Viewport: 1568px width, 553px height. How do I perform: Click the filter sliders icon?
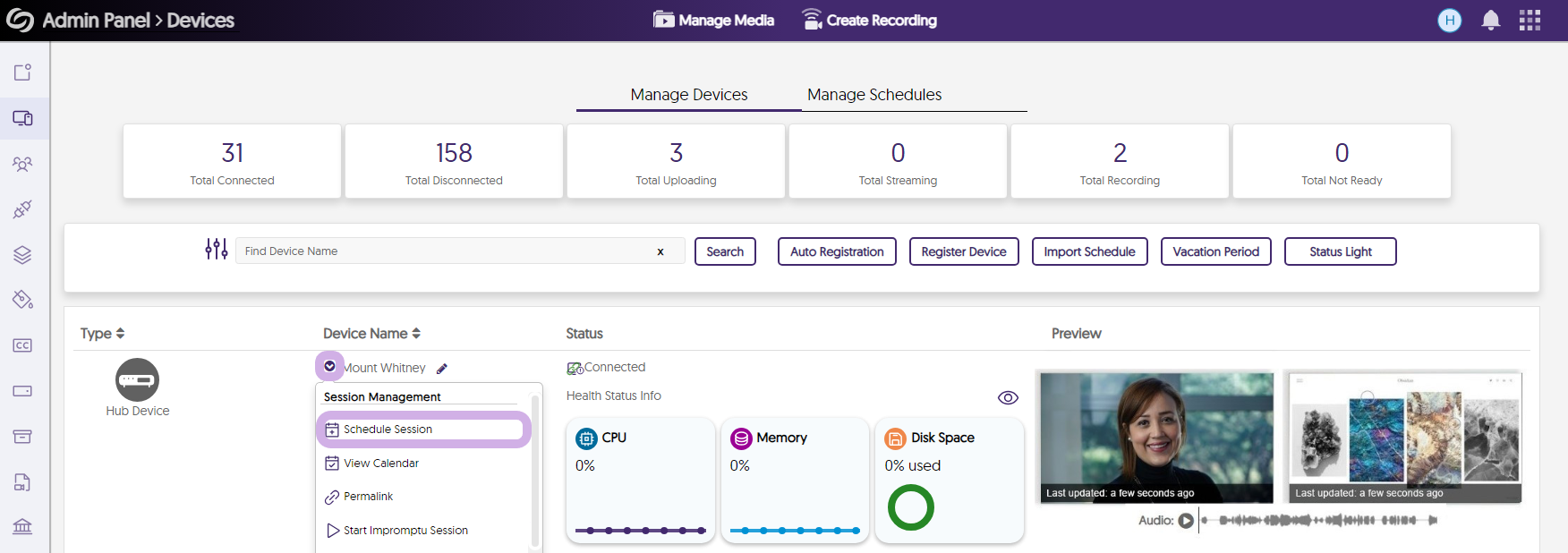tap(216, 250)
